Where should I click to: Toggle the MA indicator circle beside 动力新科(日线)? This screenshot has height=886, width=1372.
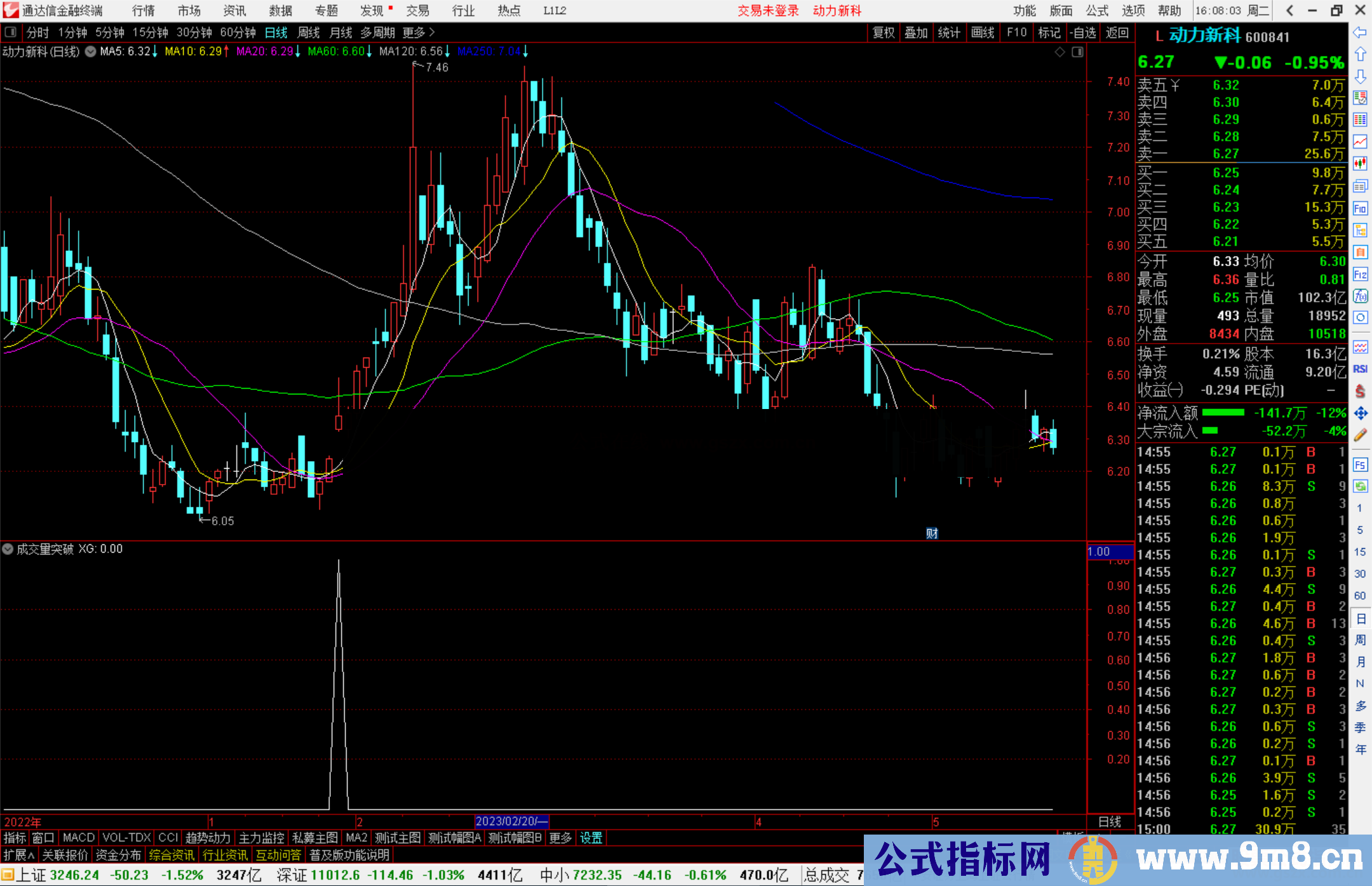point(91,51)
